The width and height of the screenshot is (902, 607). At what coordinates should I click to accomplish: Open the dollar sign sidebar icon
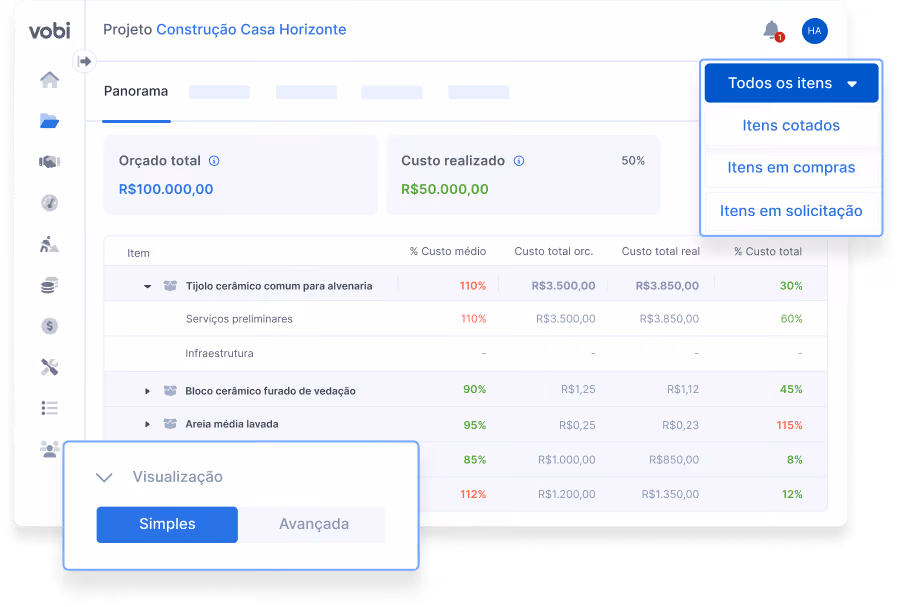49,326
